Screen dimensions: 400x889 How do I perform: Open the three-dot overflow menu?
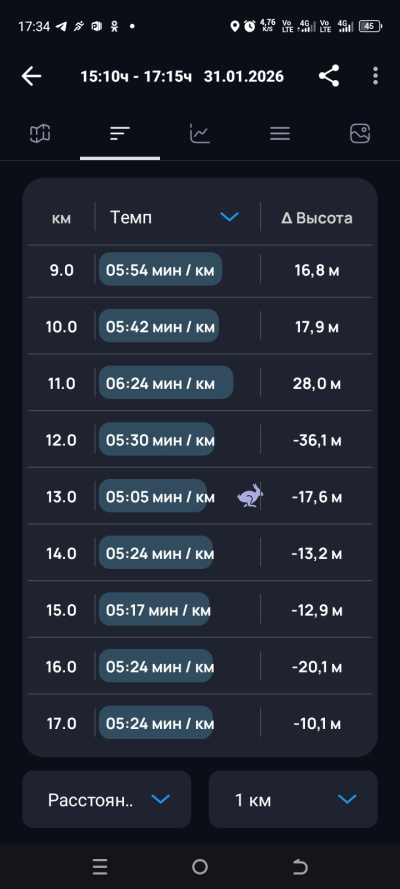[375, 76]
